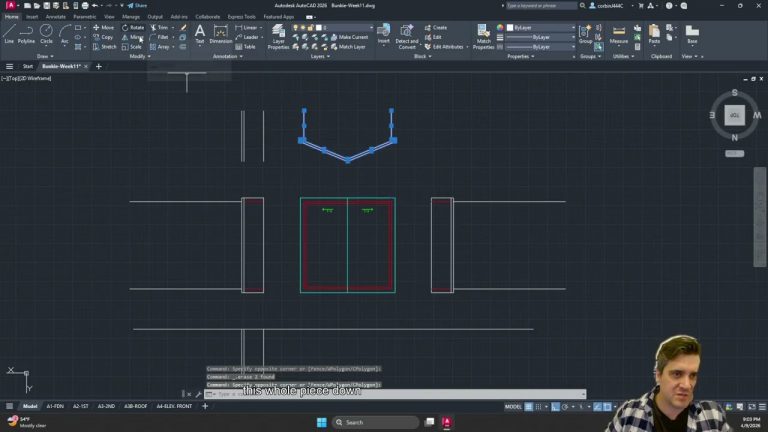This screenshot has height=432, width=768.
Task: Click the Share button in title bar
Action: pos(138,5)
